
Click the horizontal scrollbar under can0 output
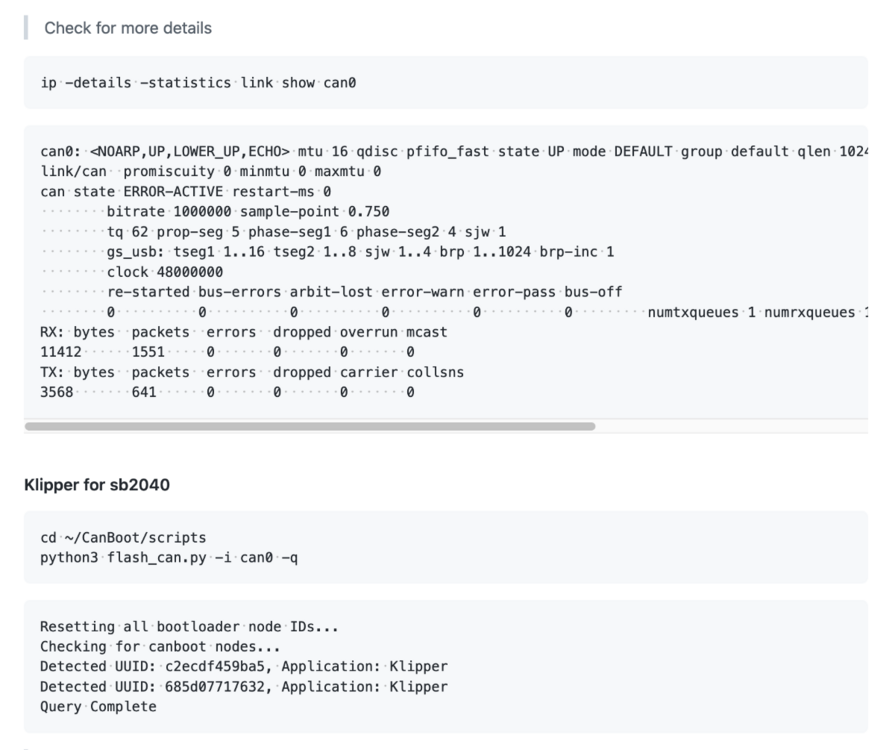310,426
